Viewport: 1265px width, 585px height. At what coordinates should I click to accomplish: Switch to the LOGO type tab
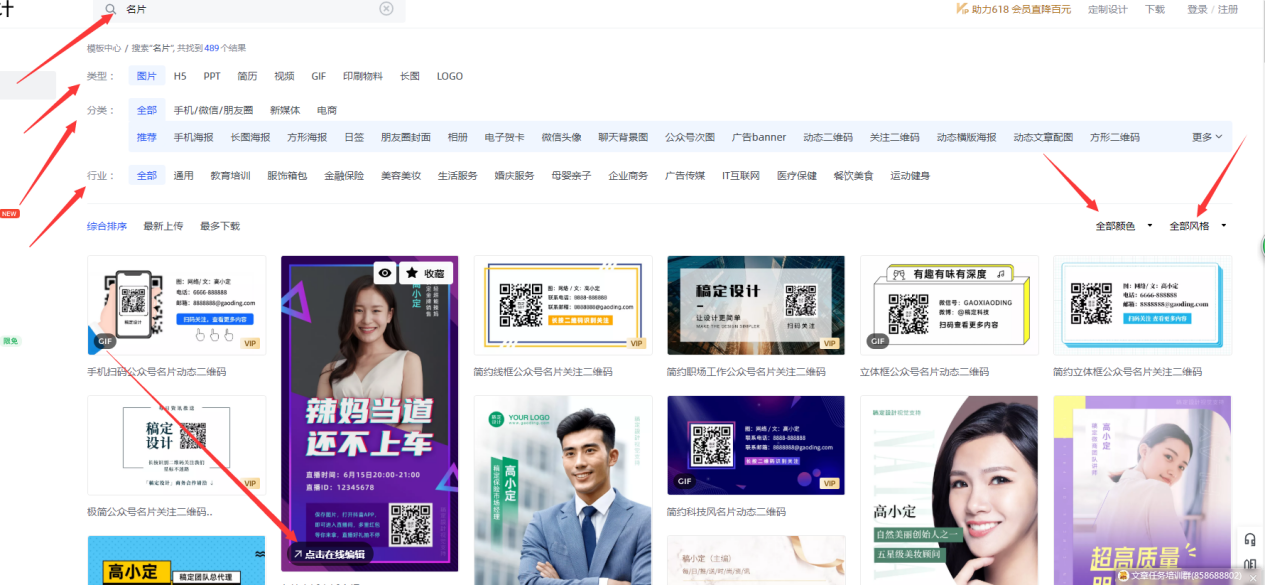(x=449, y=76)
